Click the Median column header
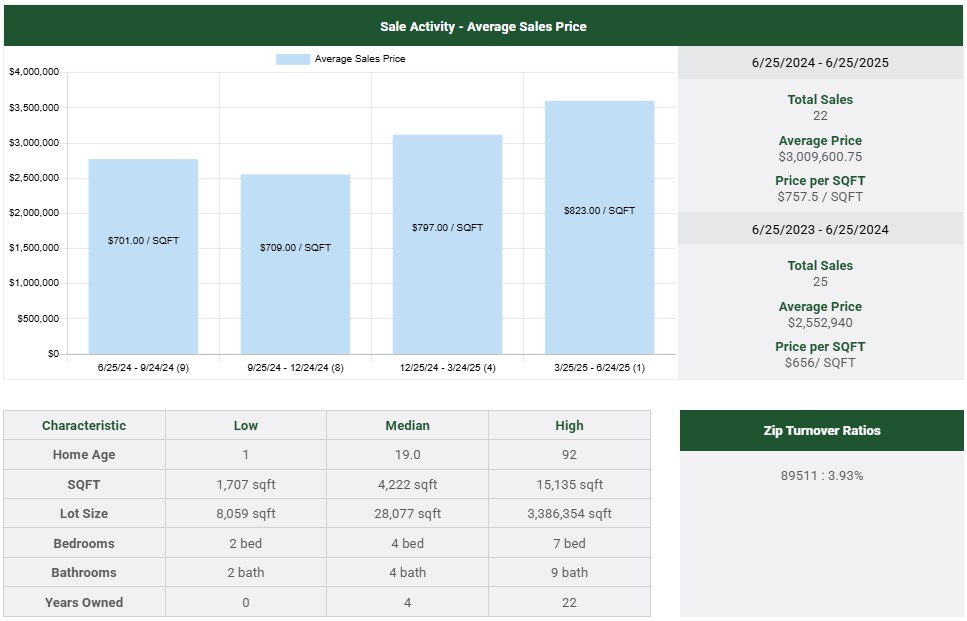Viewport: 967px width, 621px height. [407, 425]
